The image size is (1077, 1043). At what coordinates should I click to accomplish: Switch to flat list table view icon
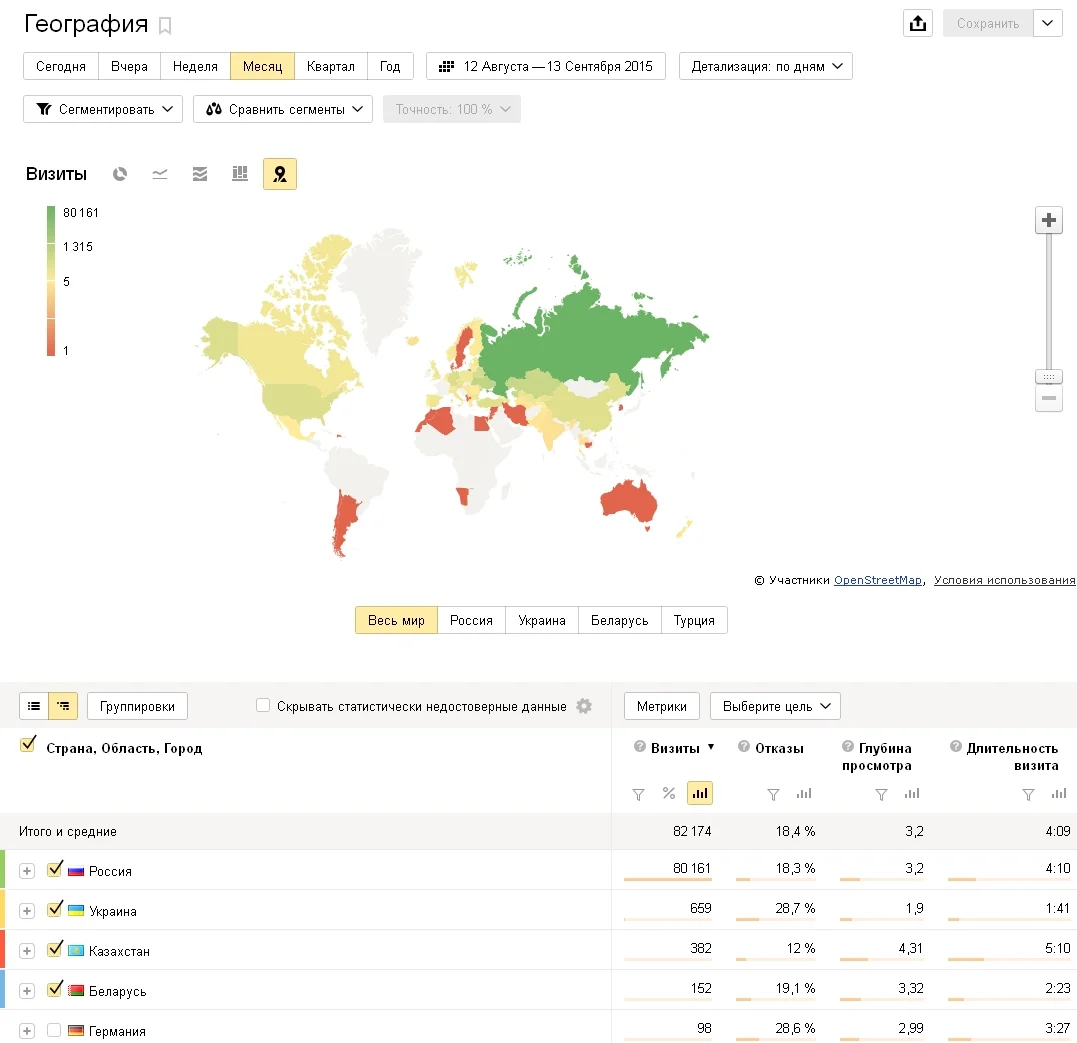click(34, 706)
